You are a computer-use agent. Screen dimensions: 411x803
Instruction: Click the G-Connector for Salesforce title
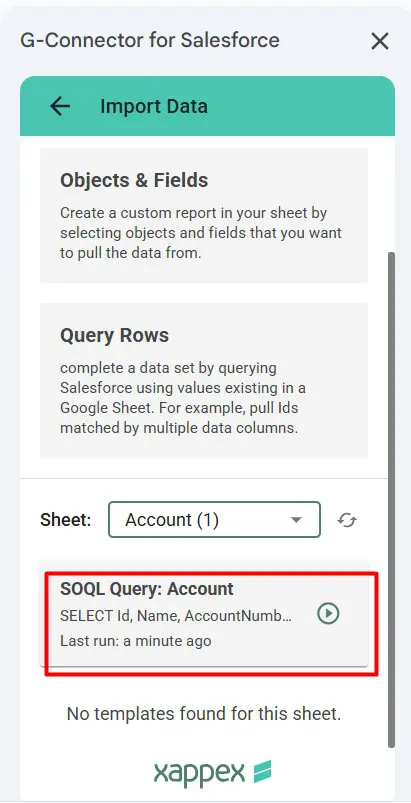coord(150,40)
